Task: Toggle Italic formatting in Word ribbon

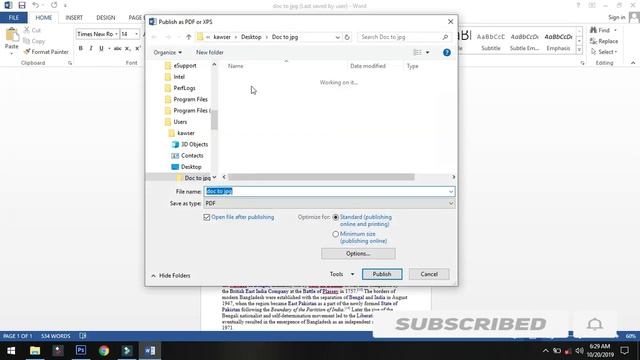Action: pos(91,48)
